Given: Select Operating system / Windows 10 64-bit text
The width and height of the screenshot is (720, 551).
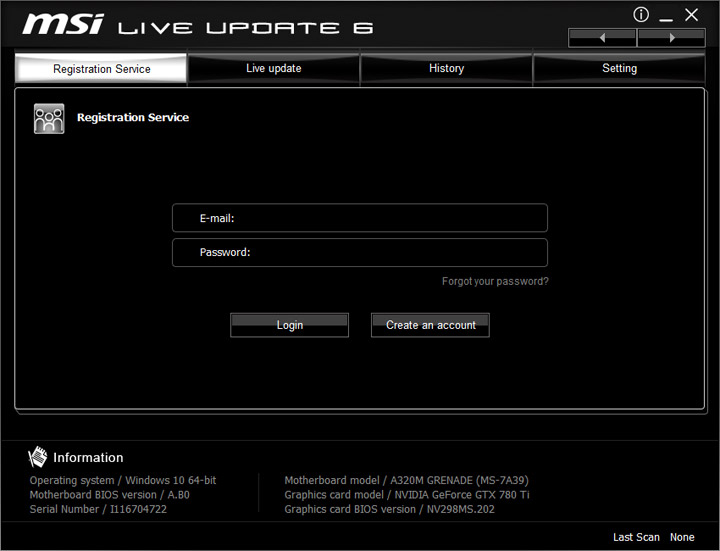Looking at the screenshot, I should point(123,480).
